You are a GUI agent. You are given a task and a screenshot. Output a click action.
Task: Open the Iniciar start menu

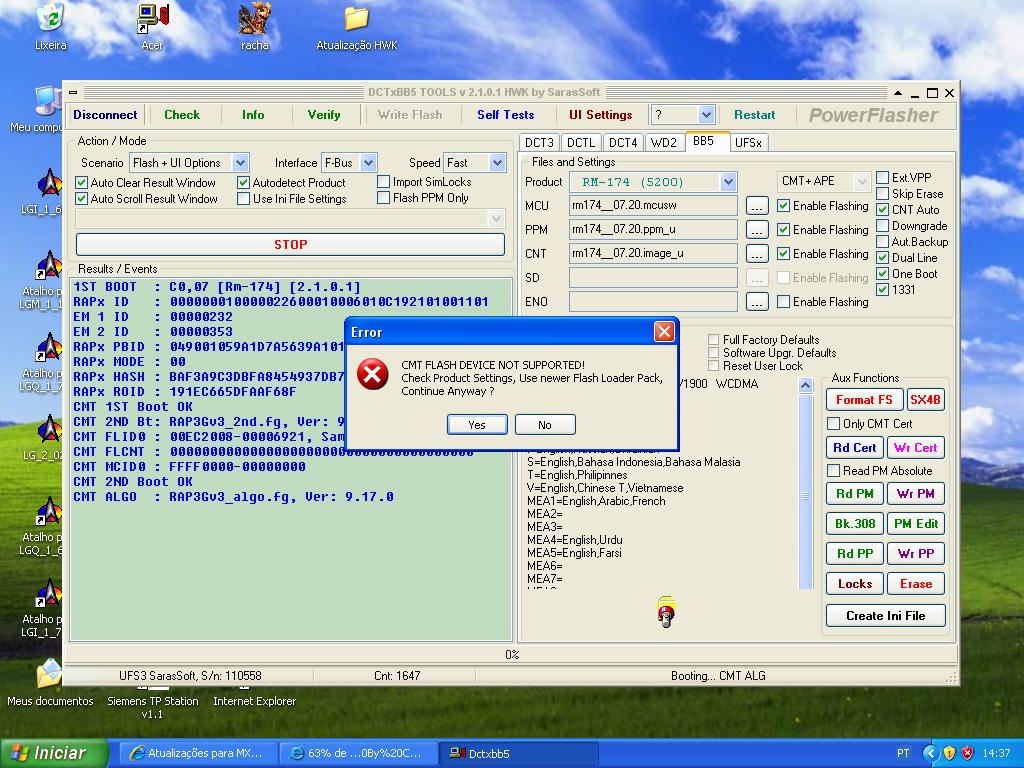coord(52,753)
